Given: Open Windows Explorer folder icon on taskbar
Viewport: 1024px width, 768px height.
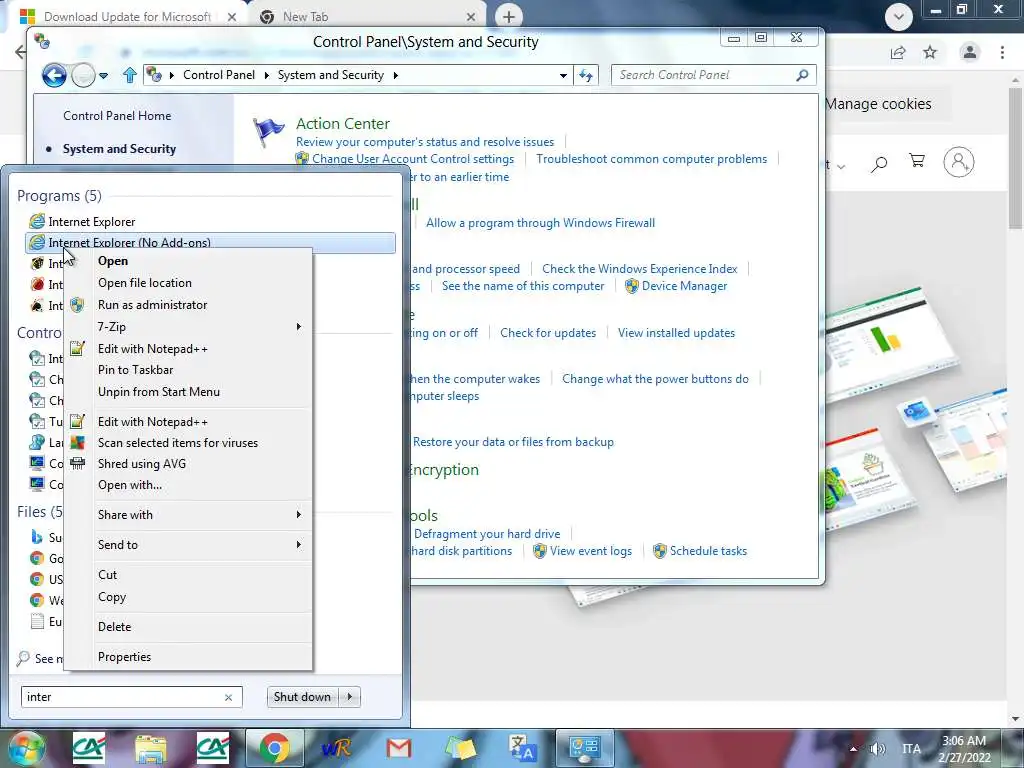Looking at the screenshot, I should point(151,748).
